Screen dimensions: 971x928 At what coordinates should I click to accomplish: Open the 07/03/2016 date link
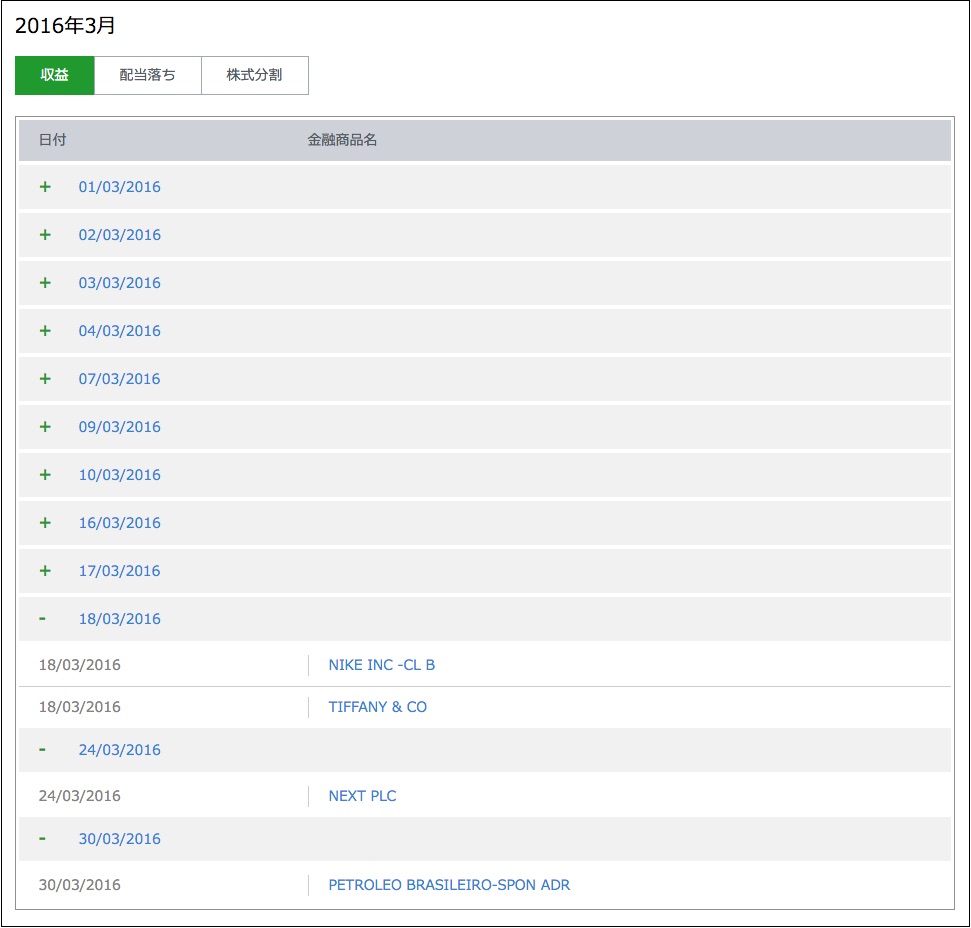click(120, 379)
